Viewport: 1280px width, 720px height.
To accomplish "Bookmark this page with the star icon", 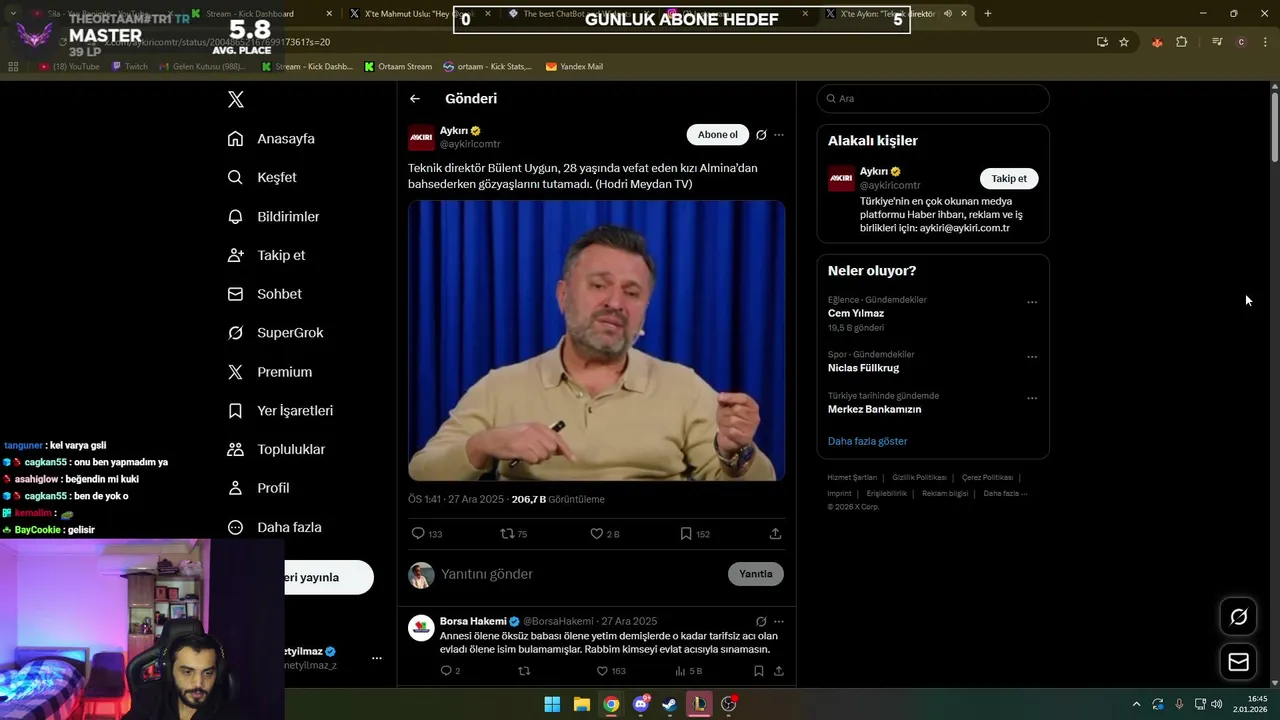I will [x=1124, y=42].
